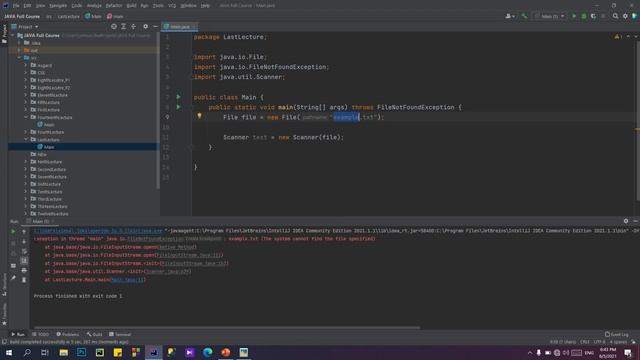
Task: Open the user account dropdown in toolbar
Action: coord(510,16)
